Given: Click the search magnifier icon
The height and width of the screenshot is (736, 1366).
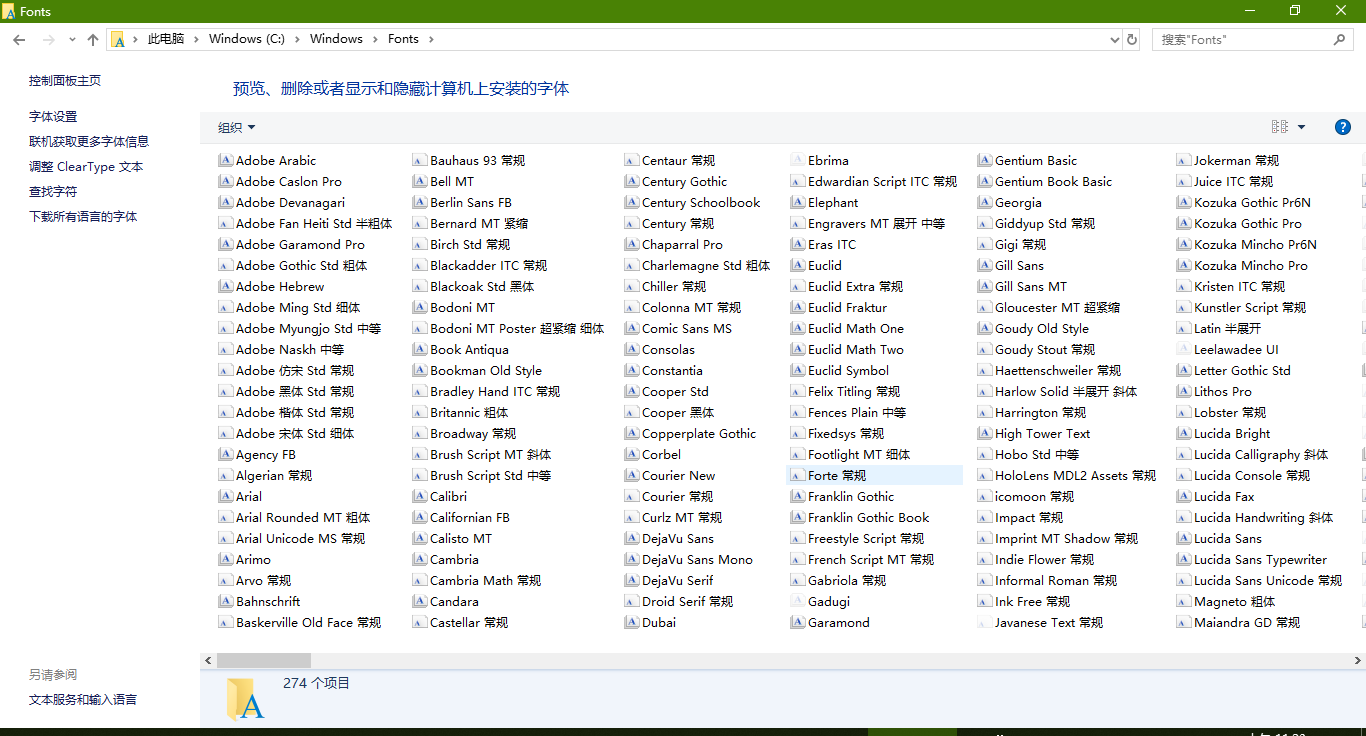Looking at the screenshot, I should [x=1339, y=39].
